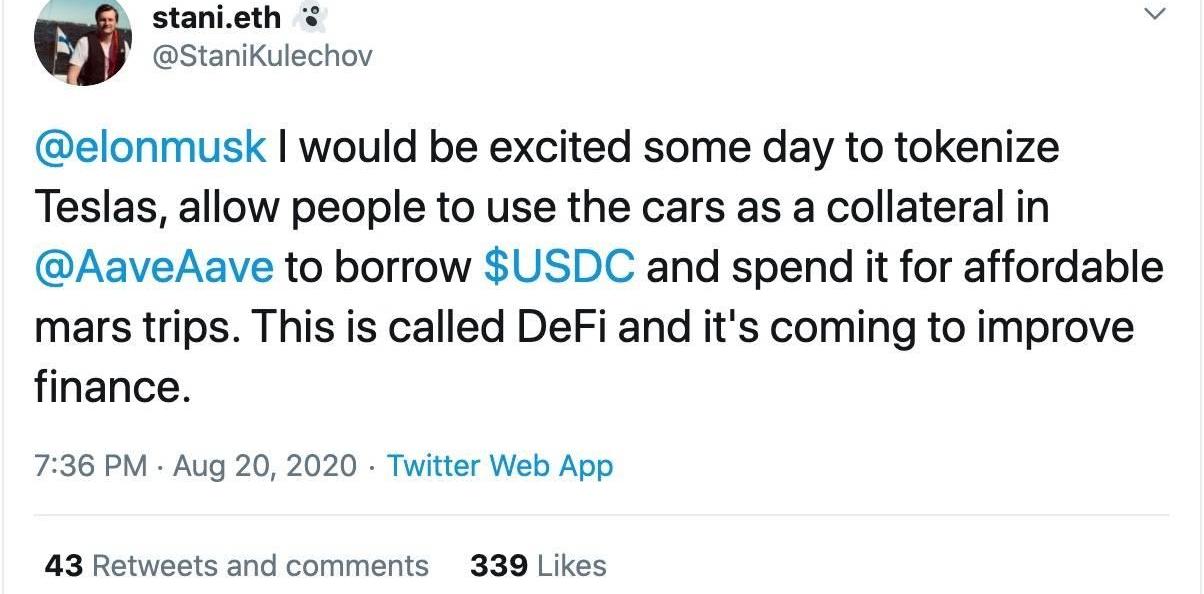
Task: Show the Likes list
Action: point(572,566)
